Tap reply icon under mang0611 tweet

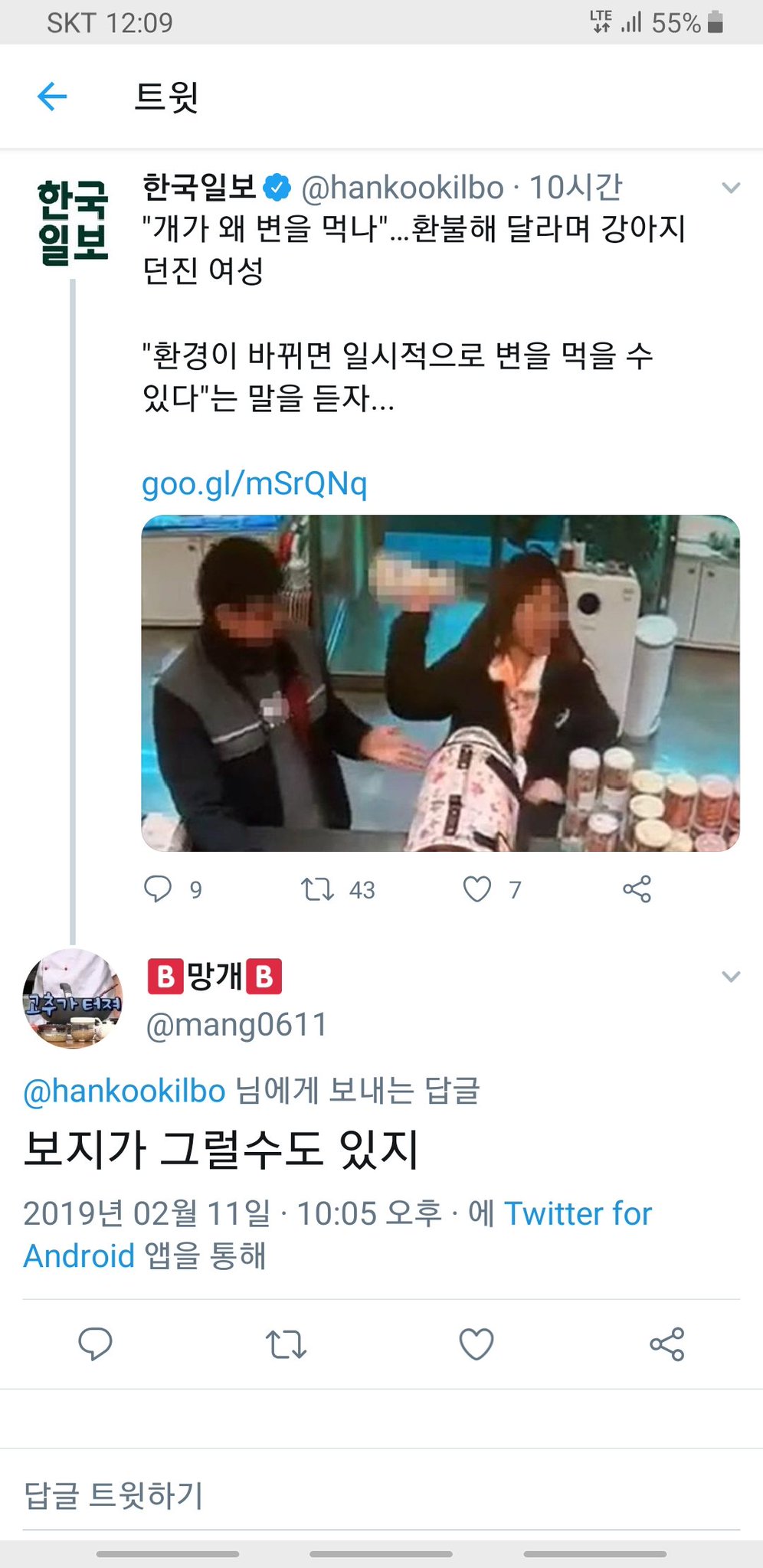(96, 1344)
